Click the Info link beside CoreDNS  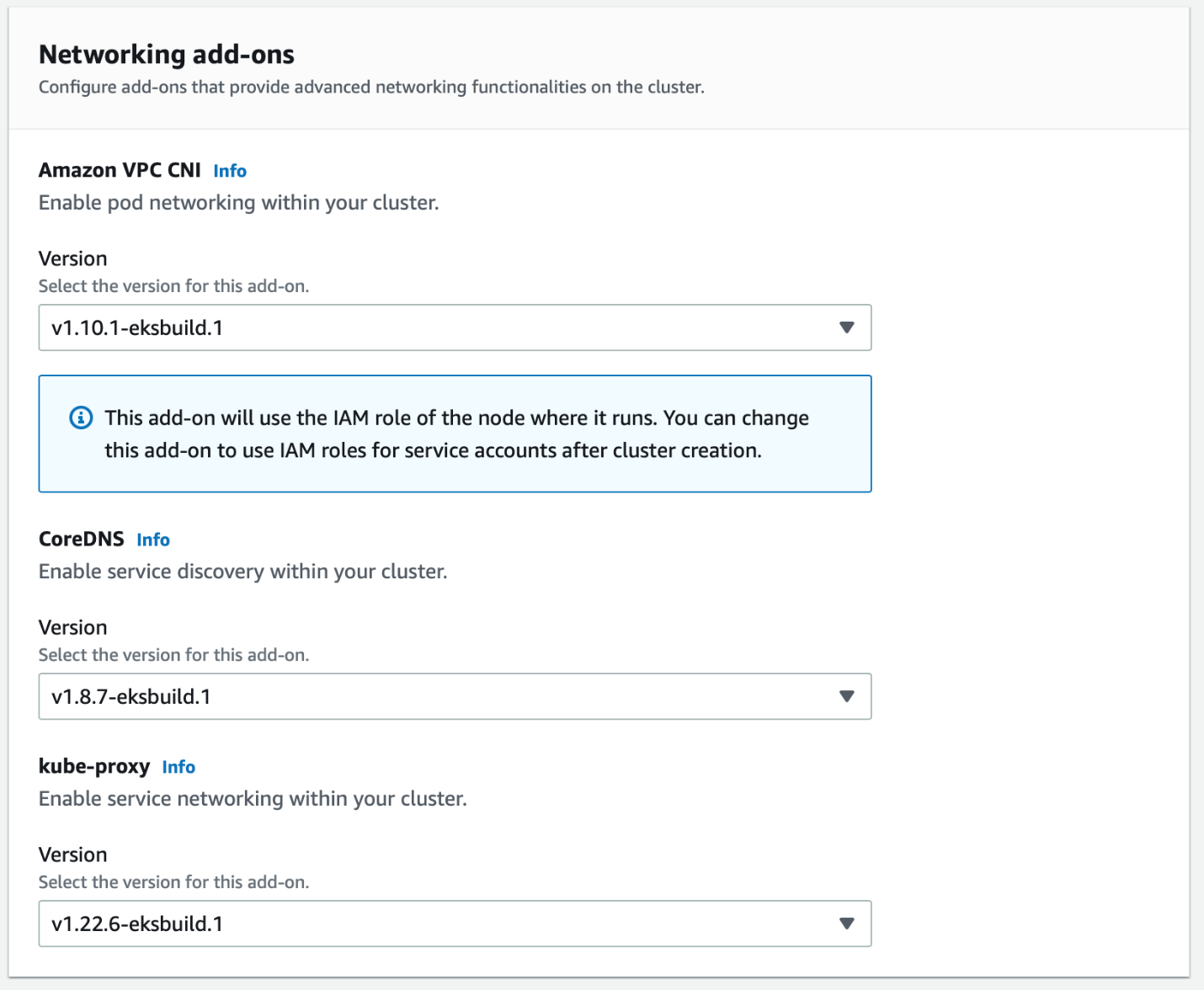153,540
